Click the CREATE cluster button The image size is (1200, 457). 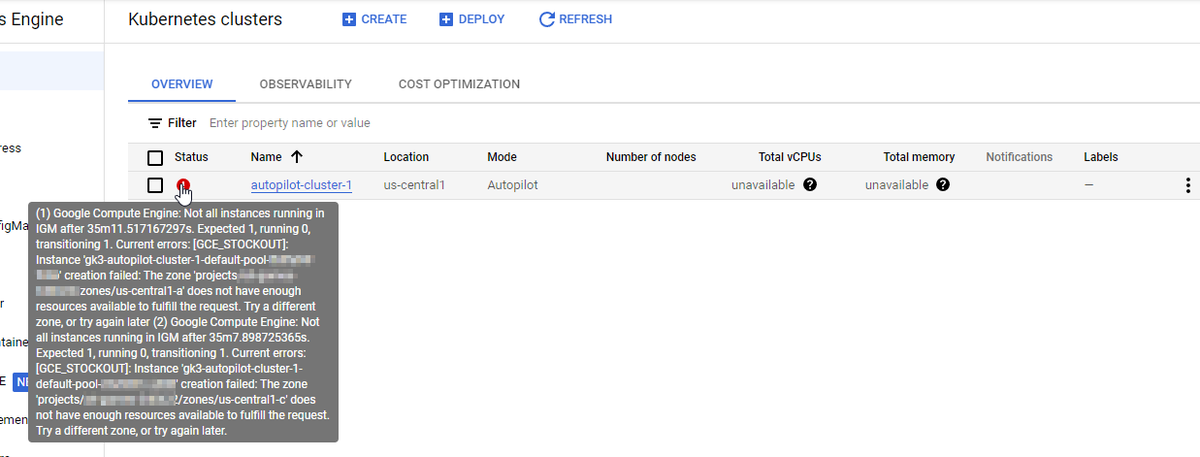click(374, 19)
